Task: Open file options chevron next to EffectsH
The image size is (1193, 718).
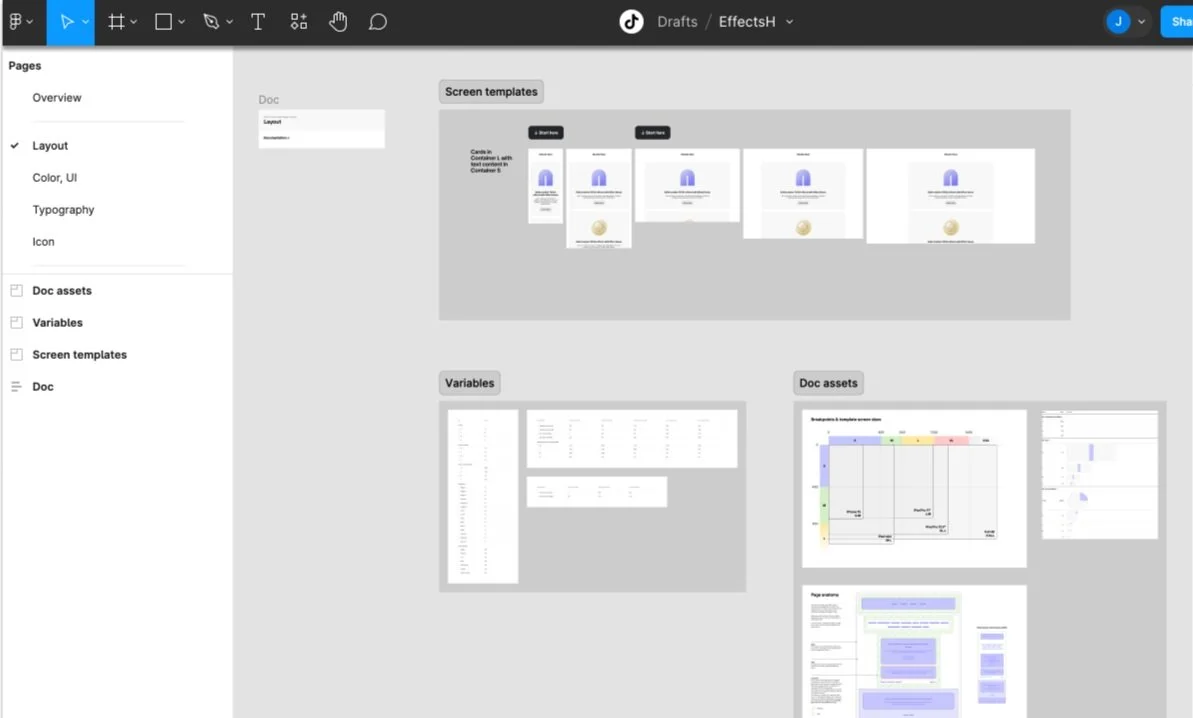Action: click(789, 22)
